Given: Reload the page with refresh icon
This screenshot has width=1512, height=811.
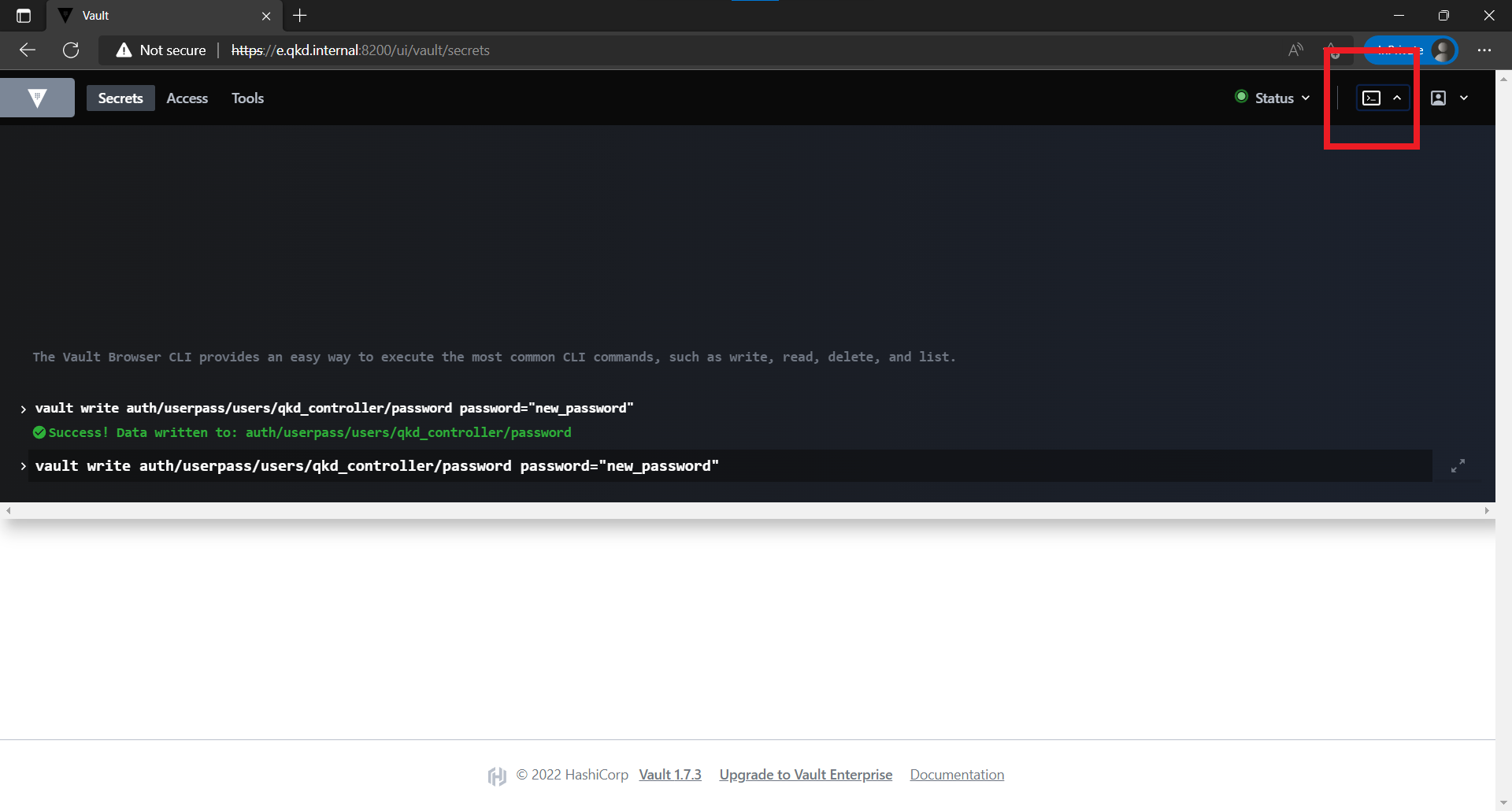Looking at the screenshot, I should (71, 50).
